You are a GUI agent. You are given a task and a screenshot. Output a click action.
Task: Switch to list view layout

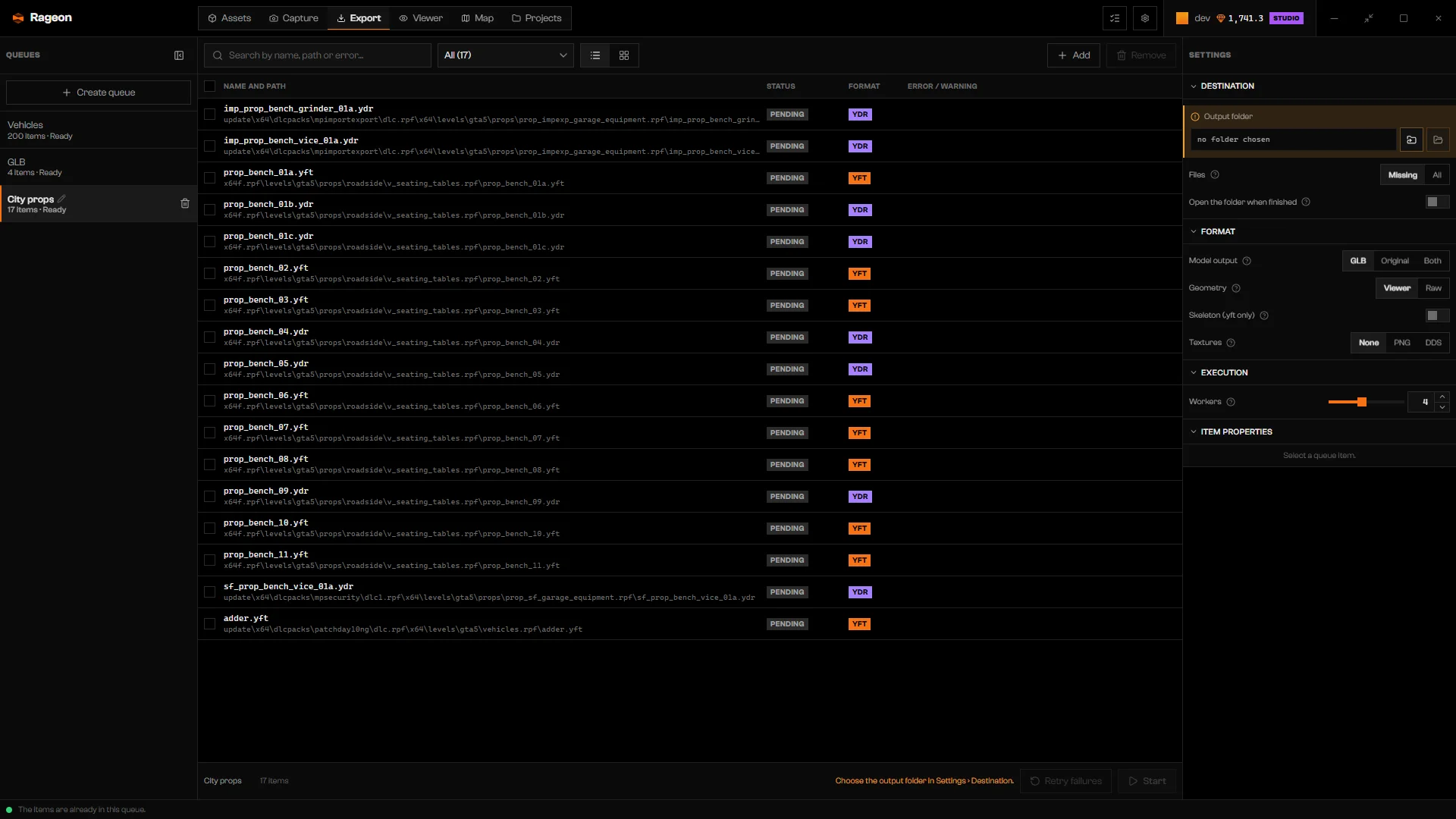click(x=595, y=55)
